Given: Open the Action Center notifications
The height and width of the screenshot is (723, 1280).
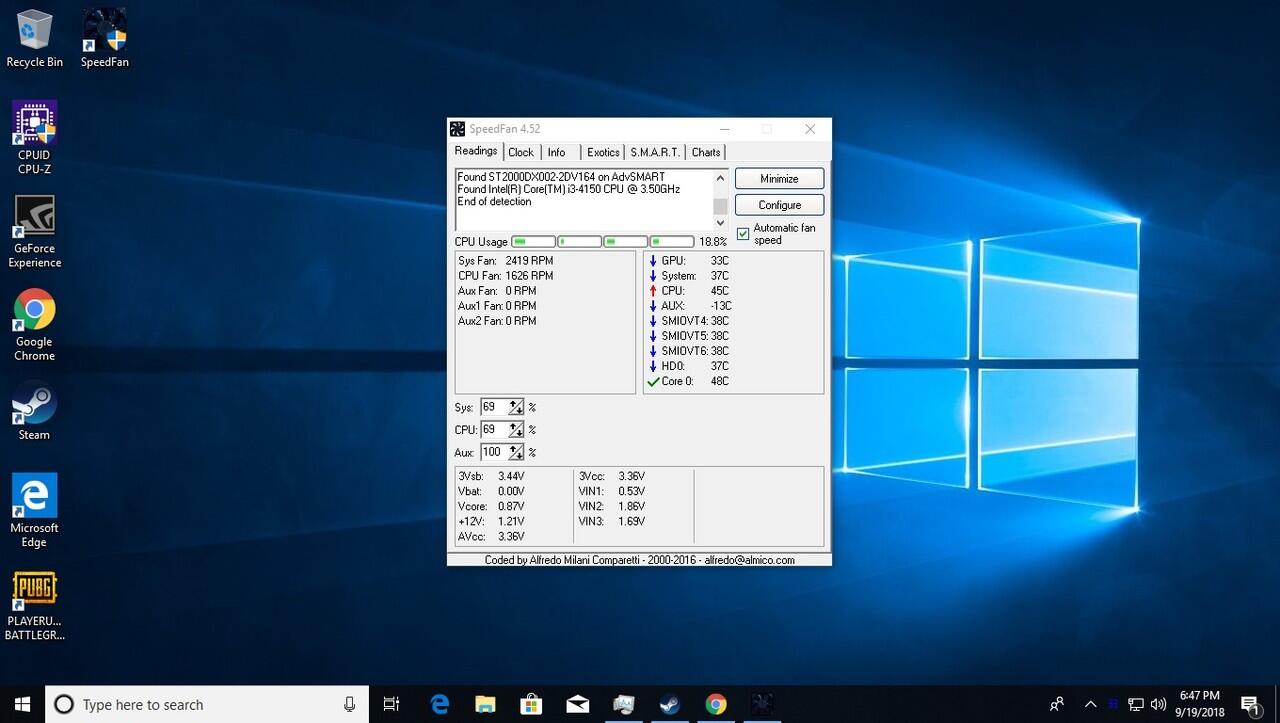Looking at the screenshot, I should pos(1249,704).
